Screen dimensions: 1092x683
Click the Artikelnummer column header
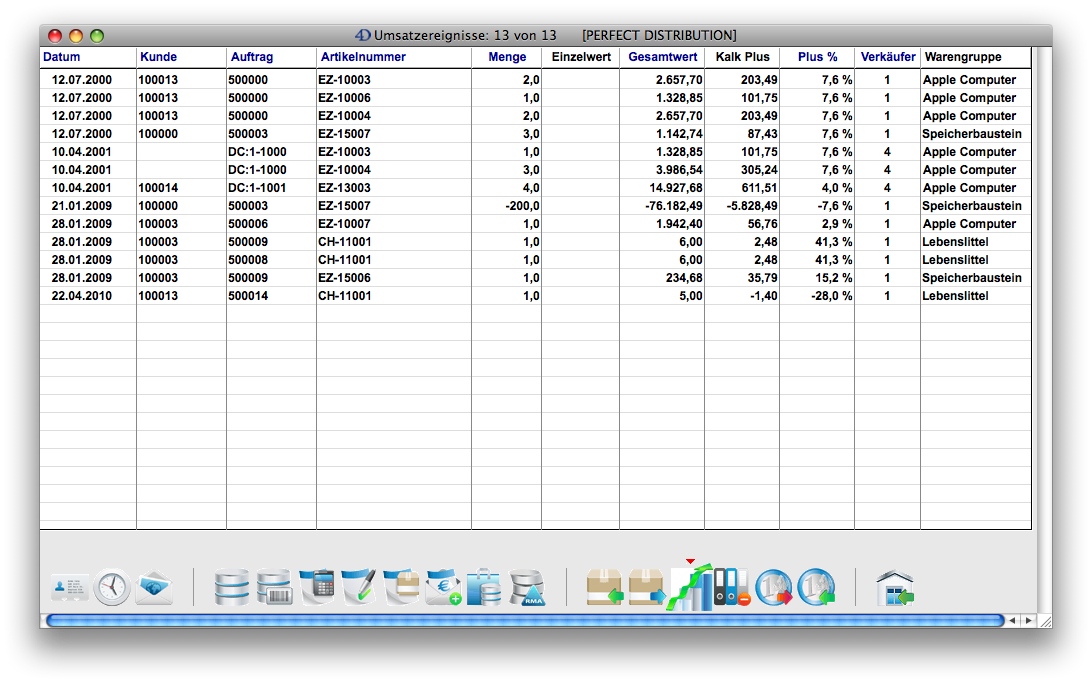(363, 57)
